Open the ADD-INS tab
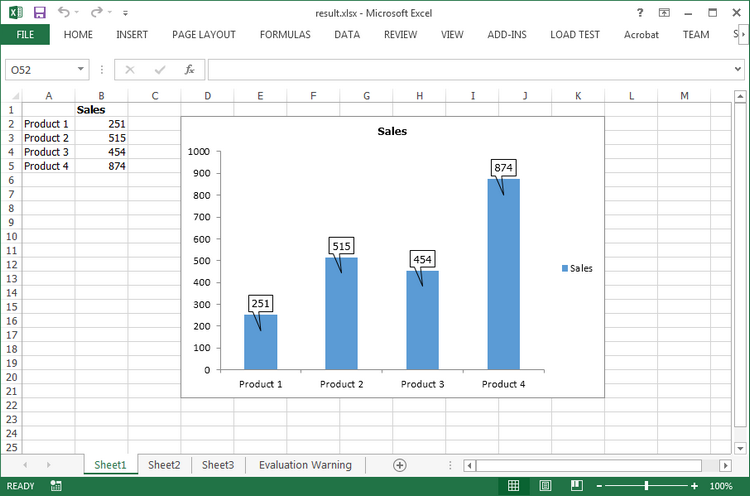The width and height of the screenshot is (750, 496). point(507,34)
